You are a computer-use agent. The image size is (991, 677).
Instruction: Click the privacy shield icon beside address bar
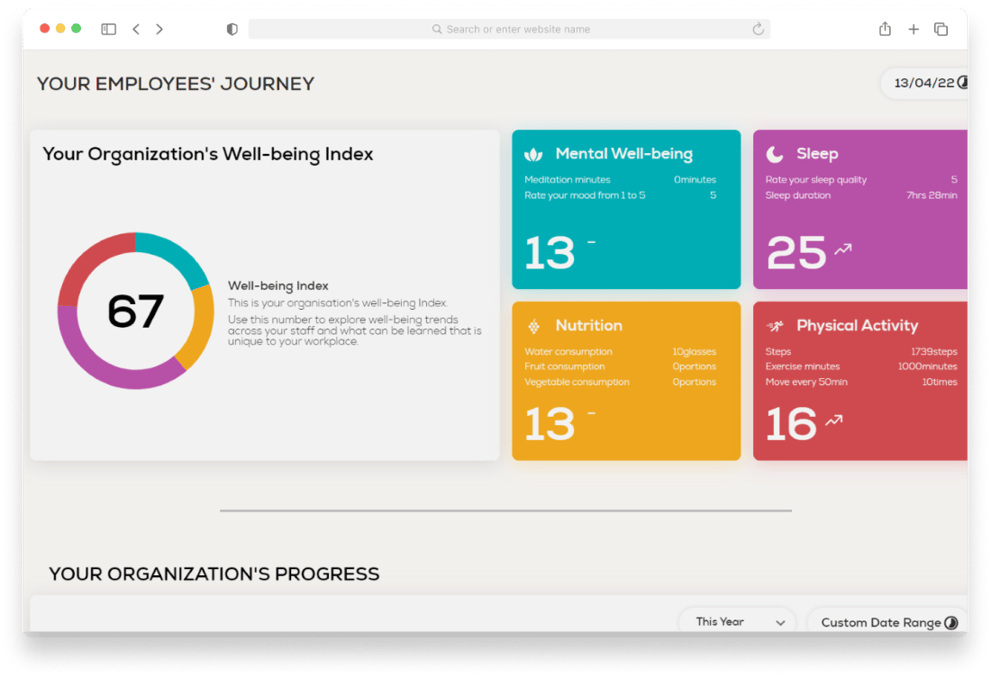(232, 29)
